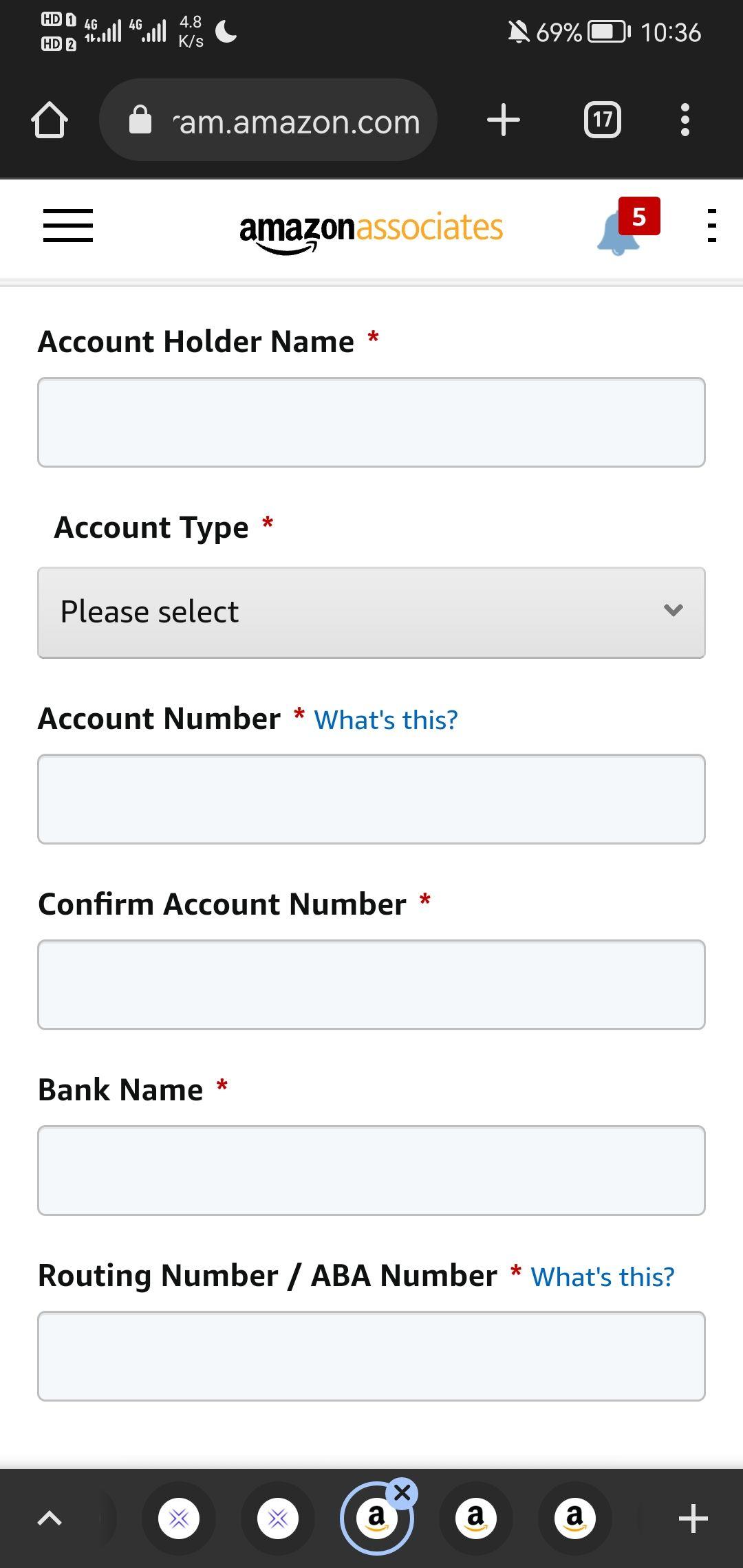Viewport: 743px width, 1568px height.
Task: Tap the Account Number input field
Action: coord(371,799)
